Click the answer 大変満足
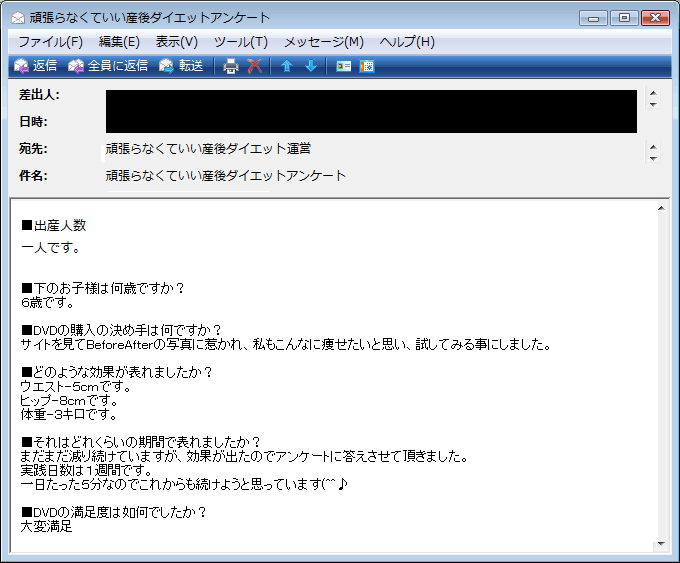680x563 pixels. pos(46,527)
